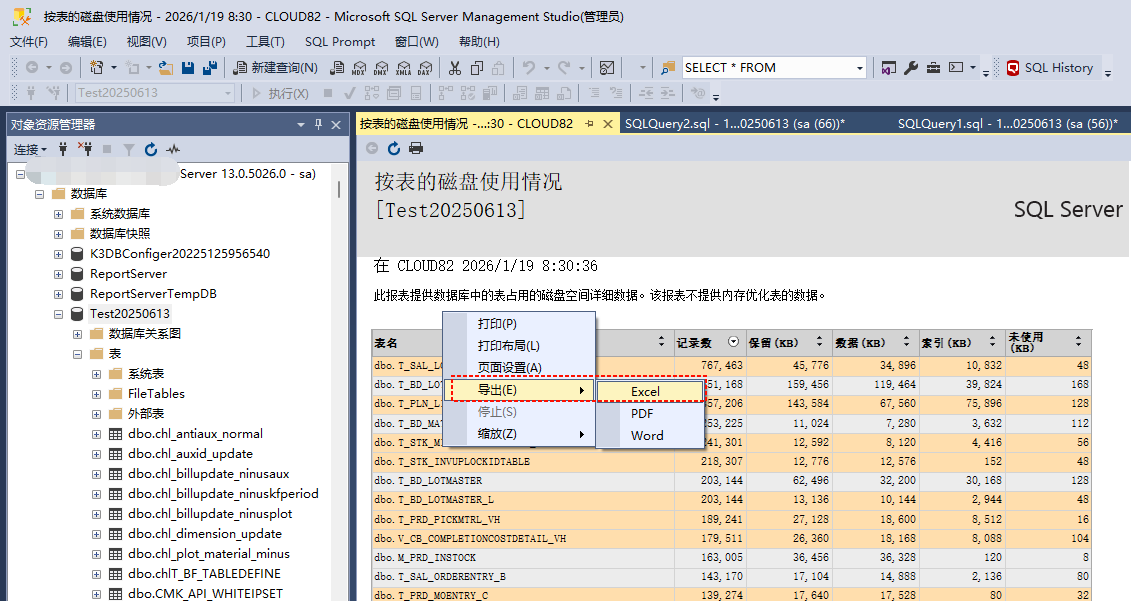This screenshot has height=601, width=1131.
Task: Expand the 系统数据库 folder node
Action: (x=59, y=214)
